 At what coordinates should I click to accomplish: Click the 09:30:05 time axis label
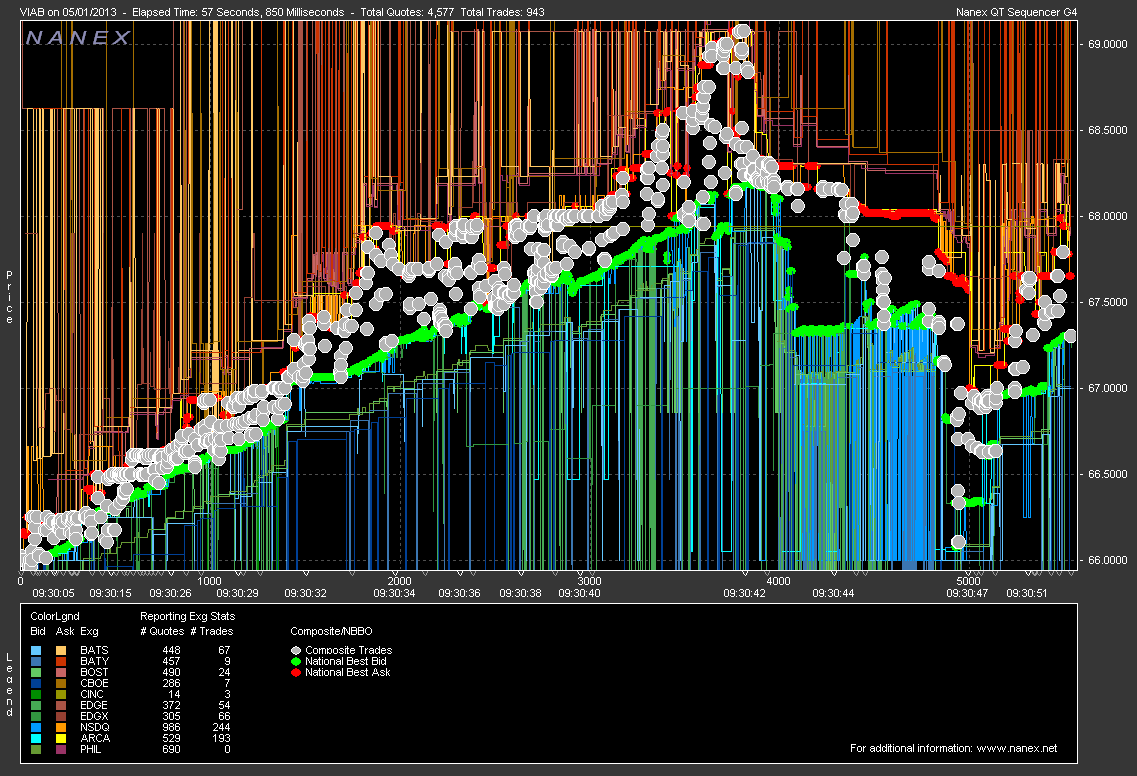point(53,593)
